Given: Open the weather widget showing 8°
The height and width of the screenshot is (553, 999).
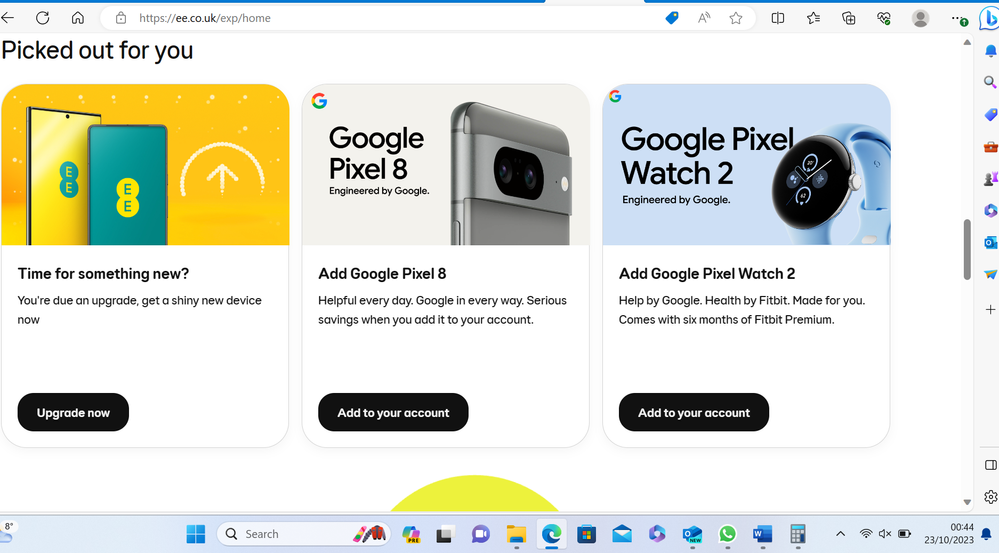Looking at the screenshot, I should click(x=8, y=532).
